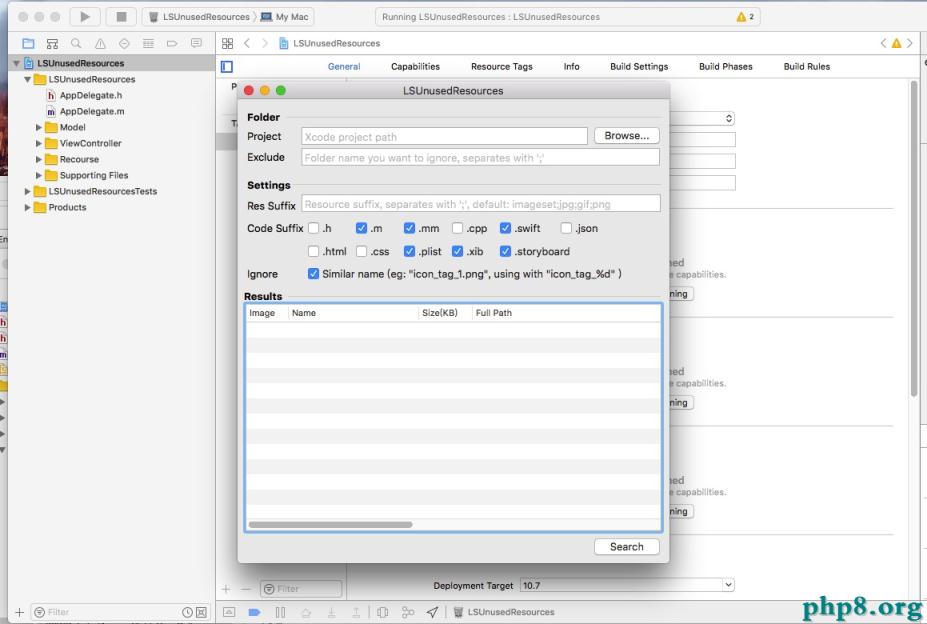Click the Run (play) button in toolbar

coord(83,17)
